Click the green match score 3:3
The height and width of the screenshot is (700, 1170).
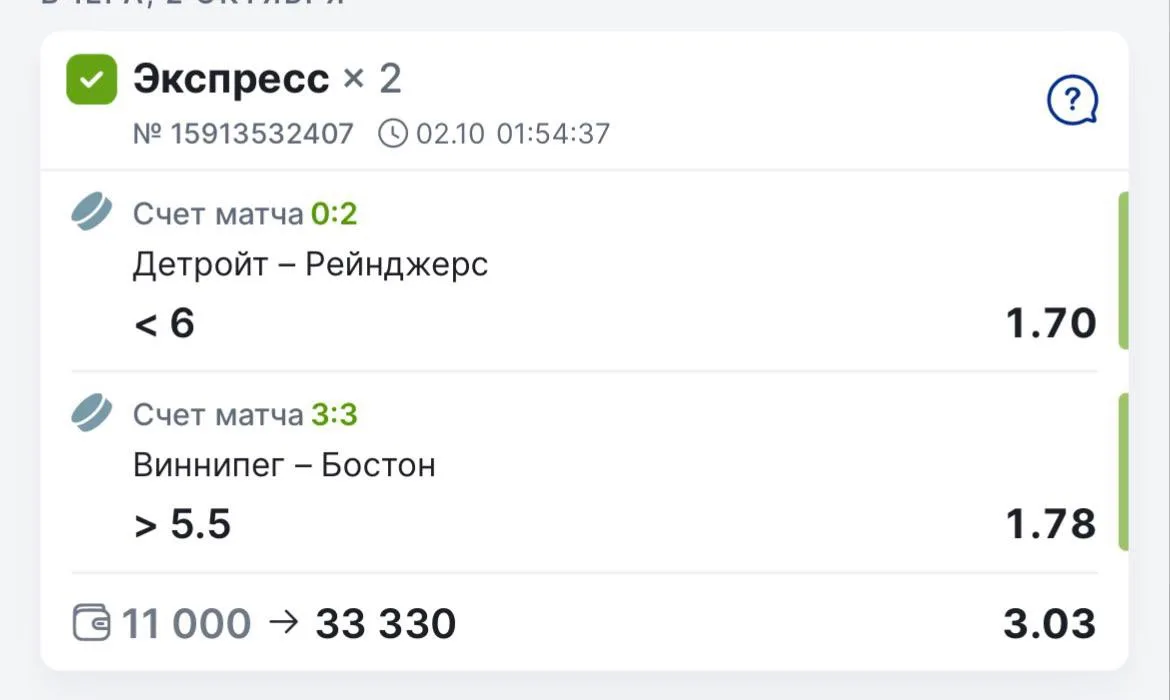(334, 415)
